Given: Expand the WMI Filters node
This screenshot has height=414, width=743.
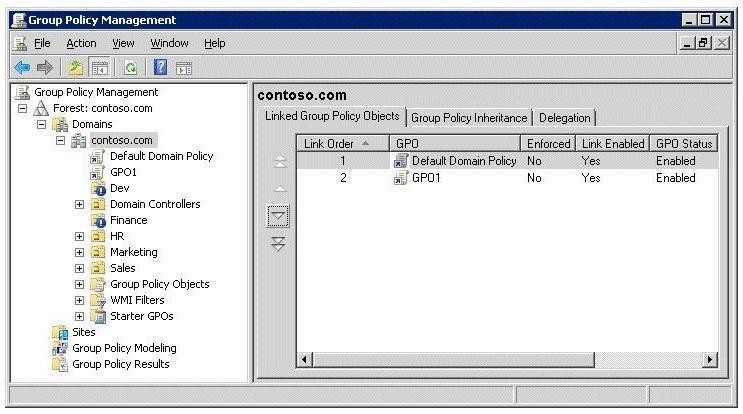Looking at the screenshot, I should click(79, 300).
